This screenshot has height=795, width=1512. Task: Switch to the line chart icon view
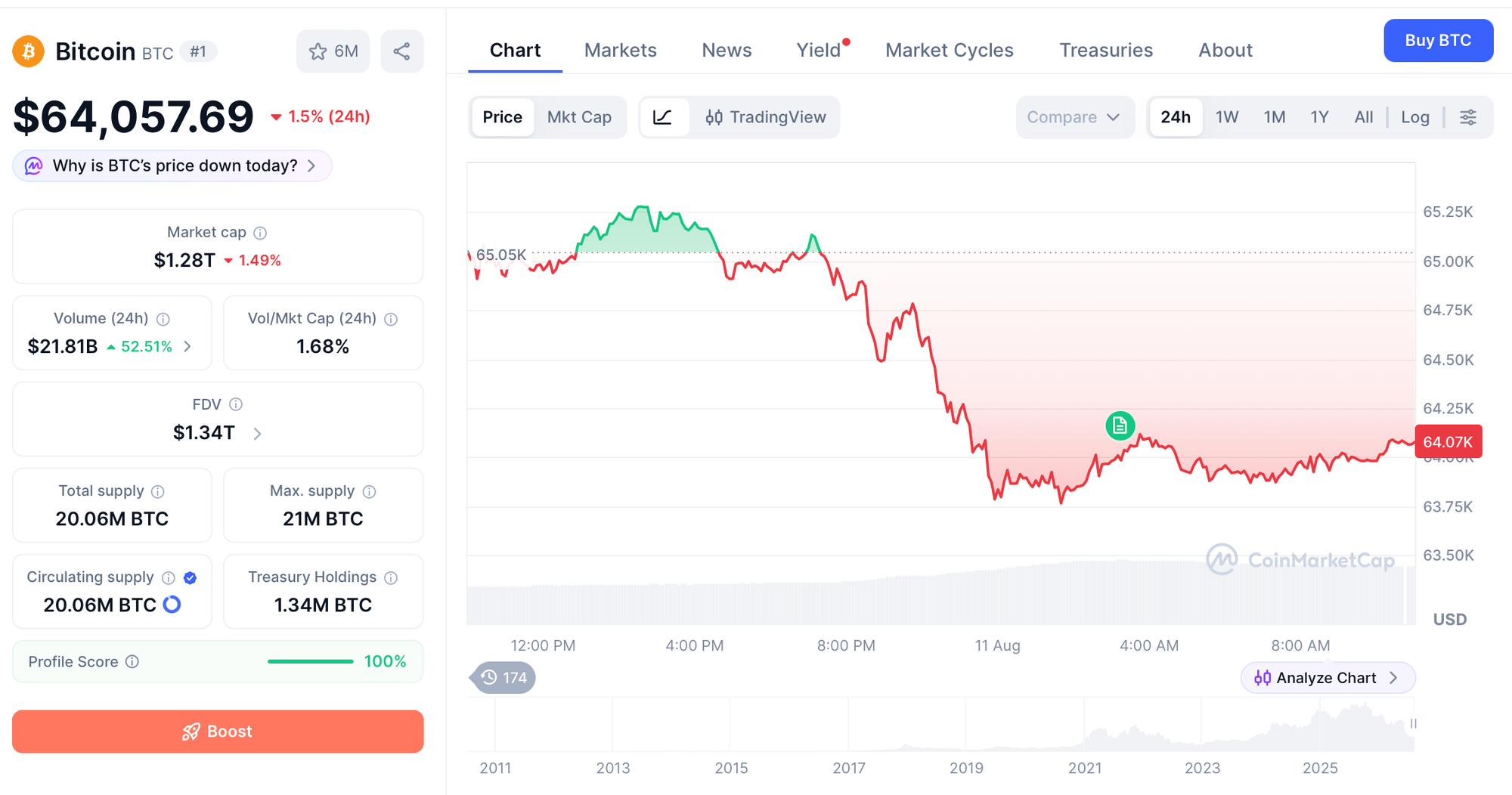663,117
